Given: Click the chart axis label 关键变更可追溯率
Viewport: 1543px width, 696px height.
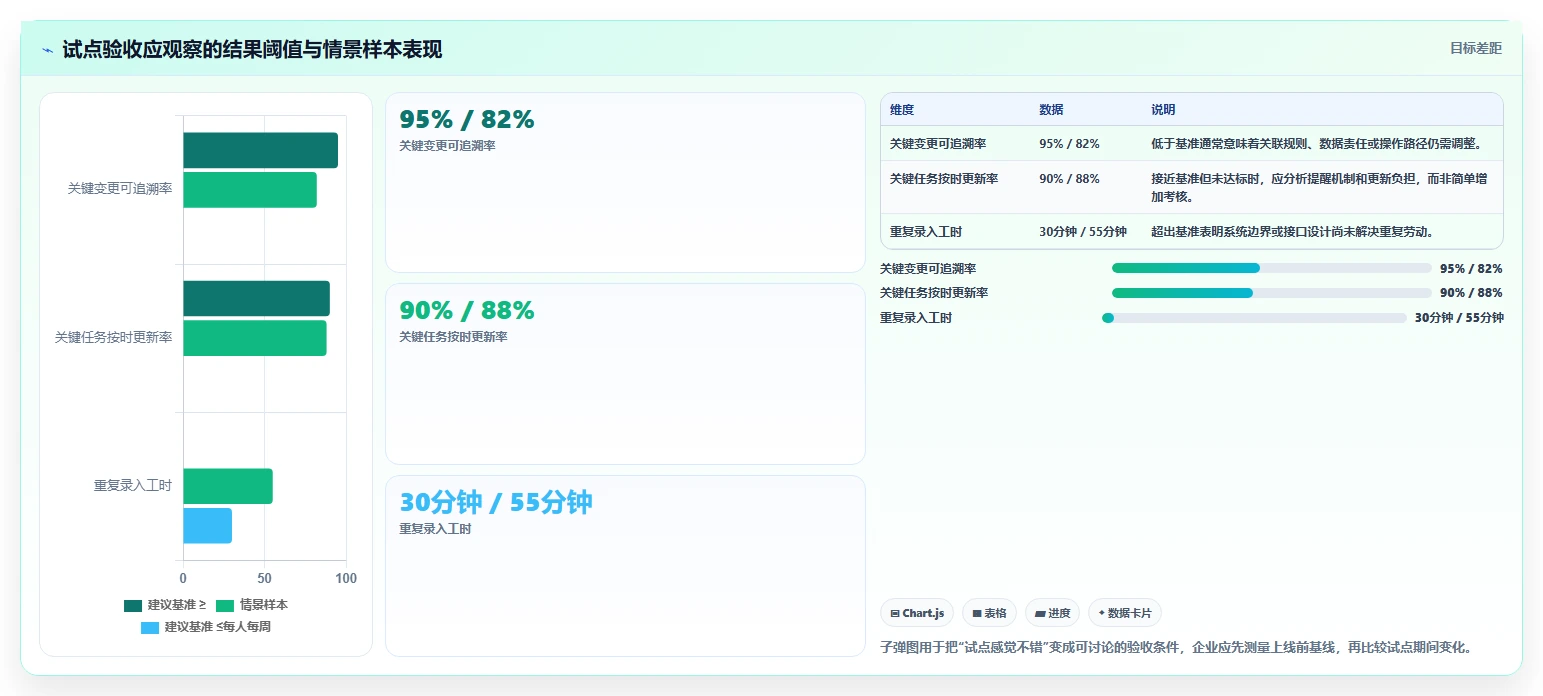Looking at the screenshot, I should tap(120, 188).
